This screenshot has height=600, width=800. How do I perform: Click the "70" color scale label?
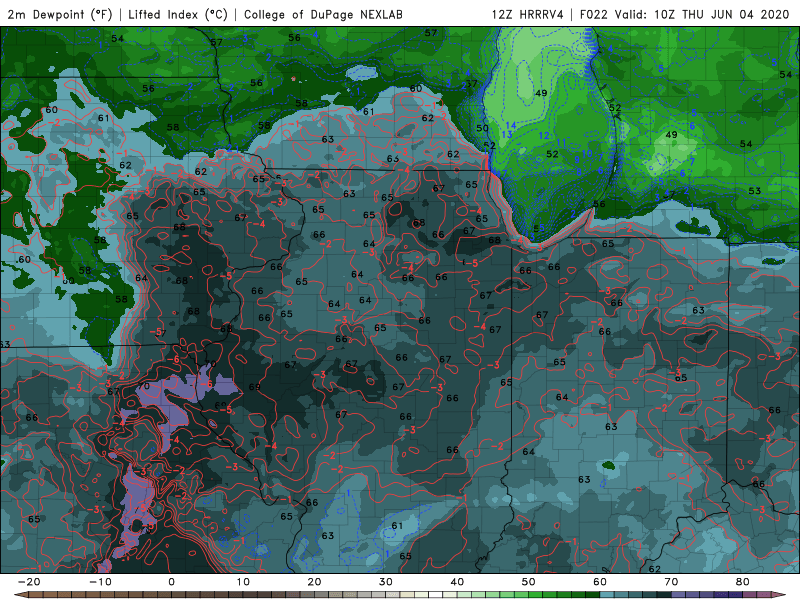pos(671,582)
